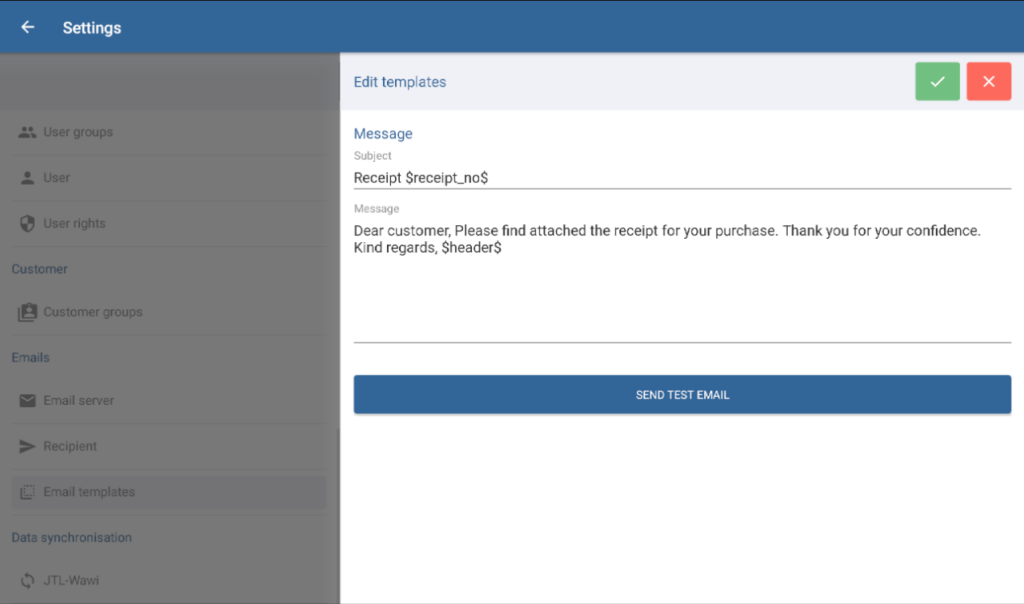The height and width of the screenshot is (604, 1024).
Task: Click the back arrow in Settings header
Action: pos(27,27)
